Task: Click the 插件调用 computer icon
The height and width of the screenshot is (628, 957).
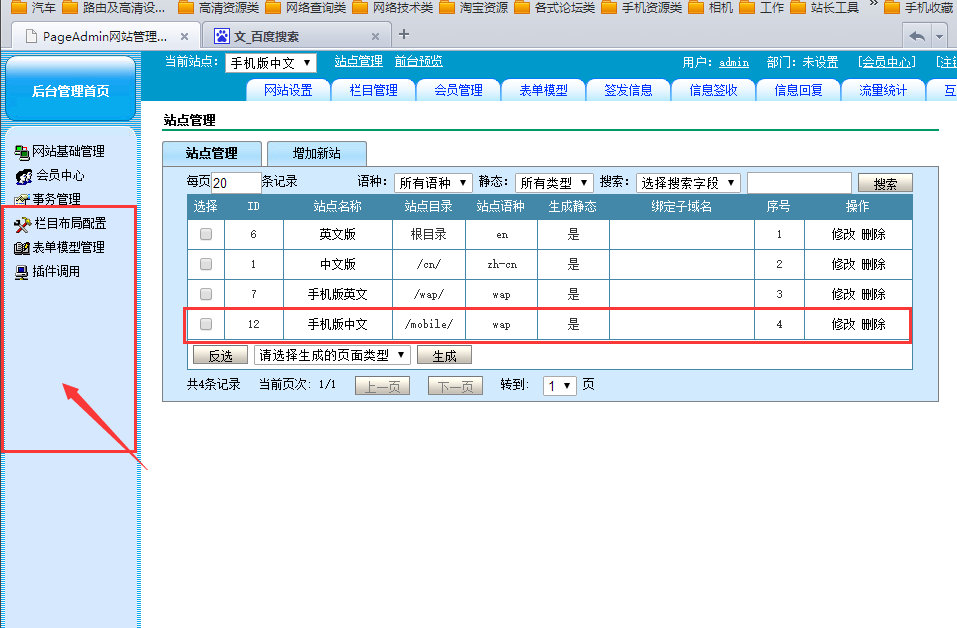Action: (22, 272)
